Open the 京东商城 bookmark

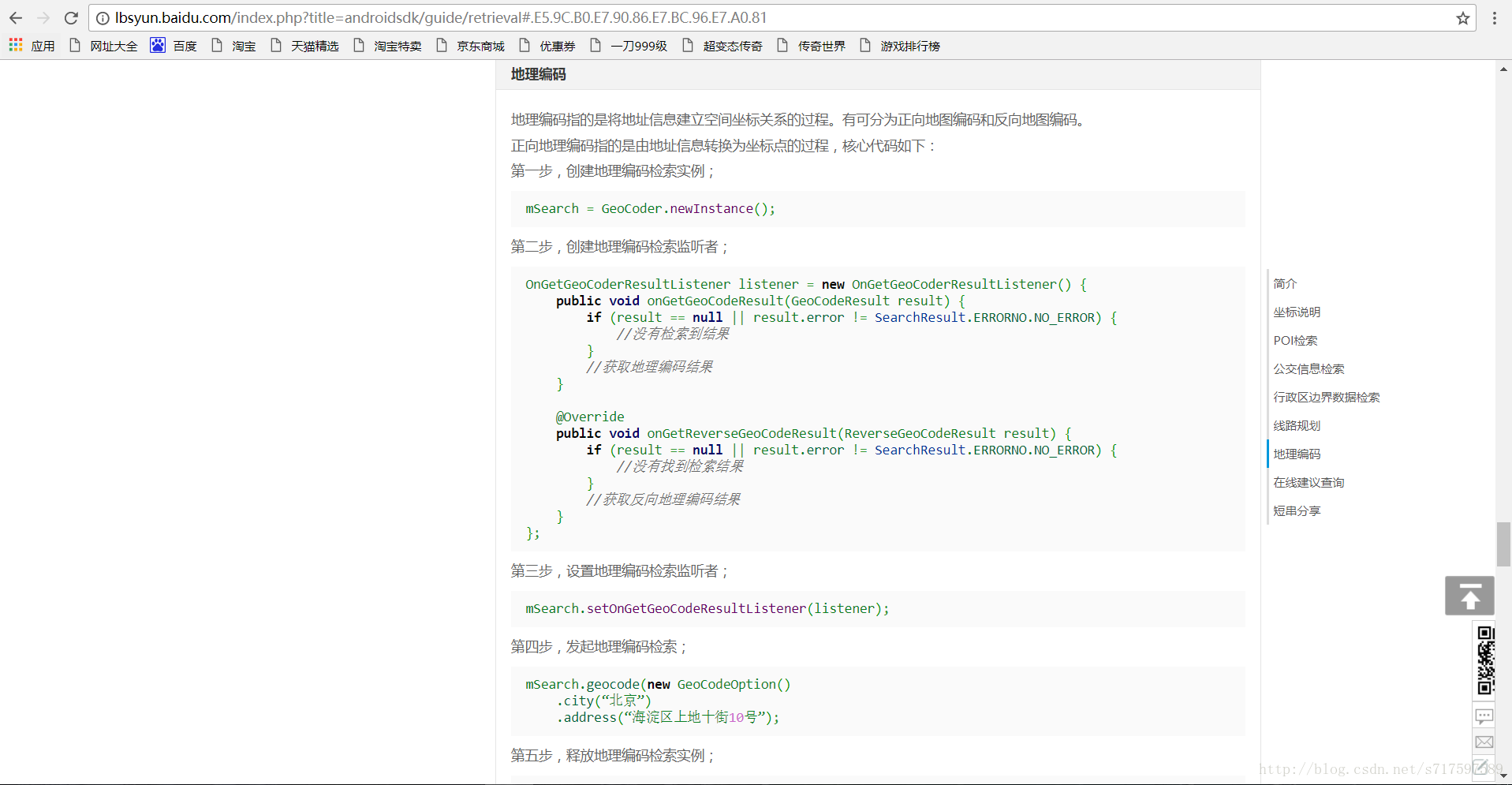pyautogui.click(x=470, y=46)
